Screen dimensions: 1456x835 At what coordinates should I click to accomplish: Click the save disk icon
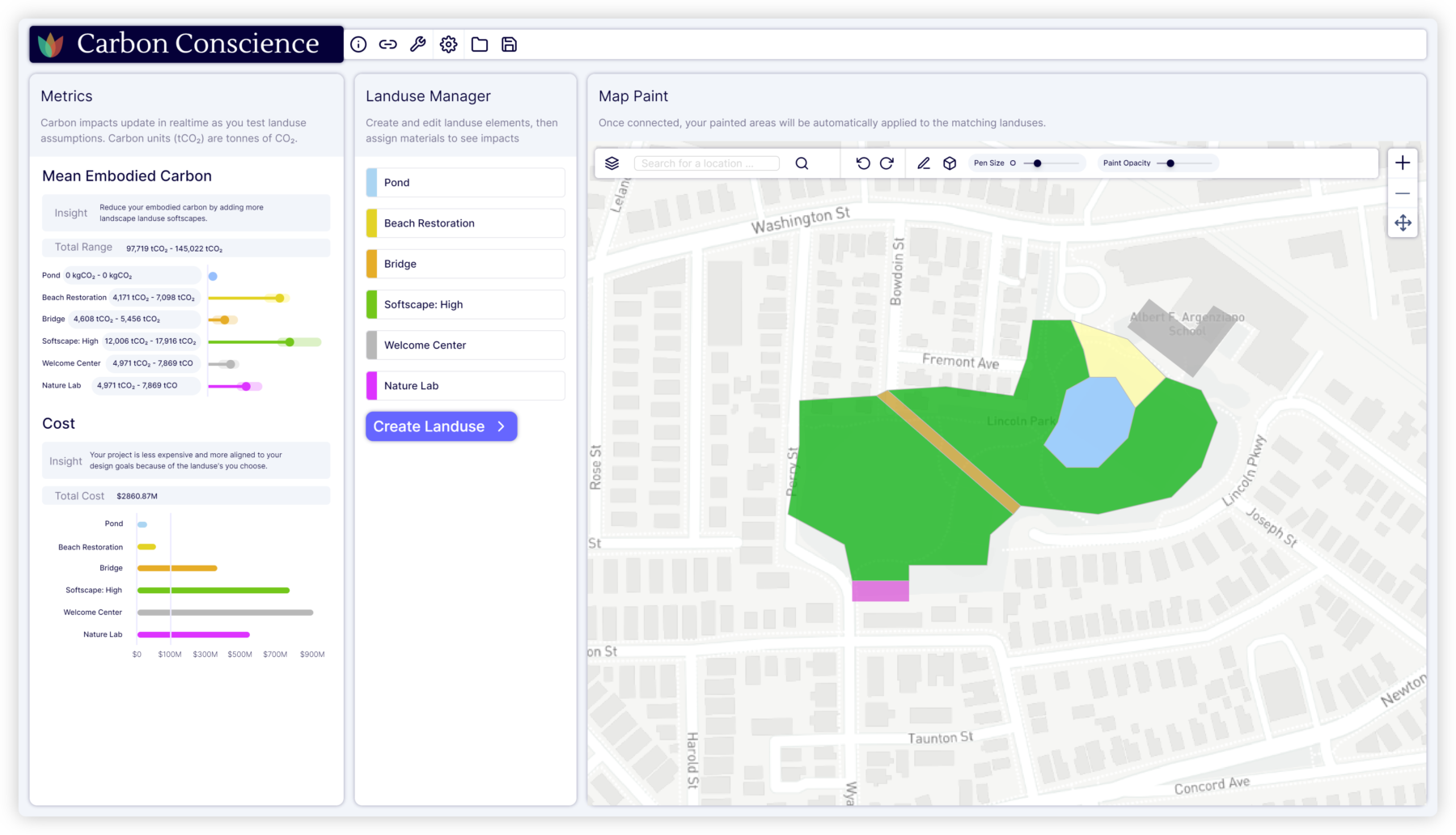coord(510,45)
